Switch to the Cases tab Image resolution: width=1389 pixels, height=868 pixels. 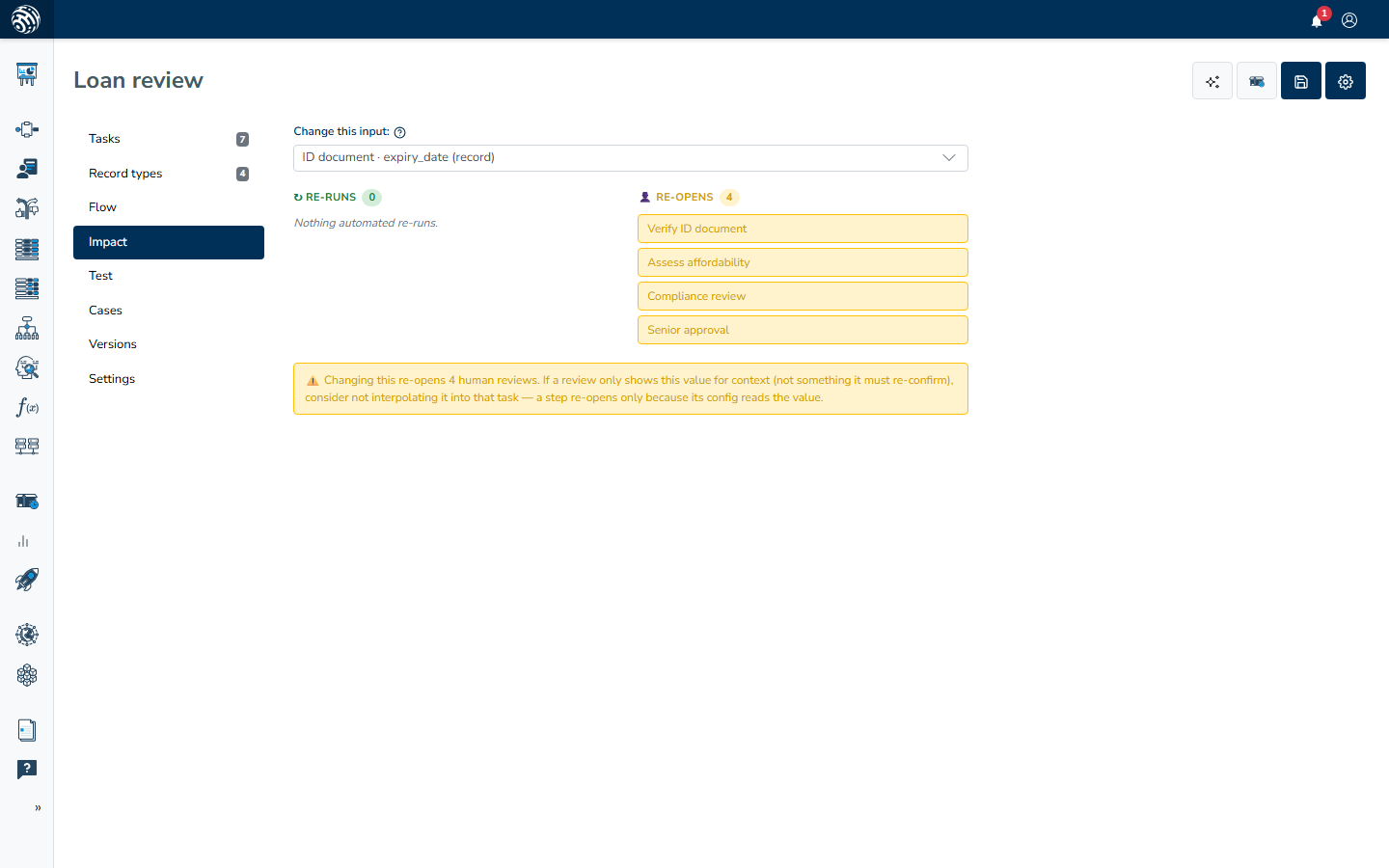click(169, 311)
